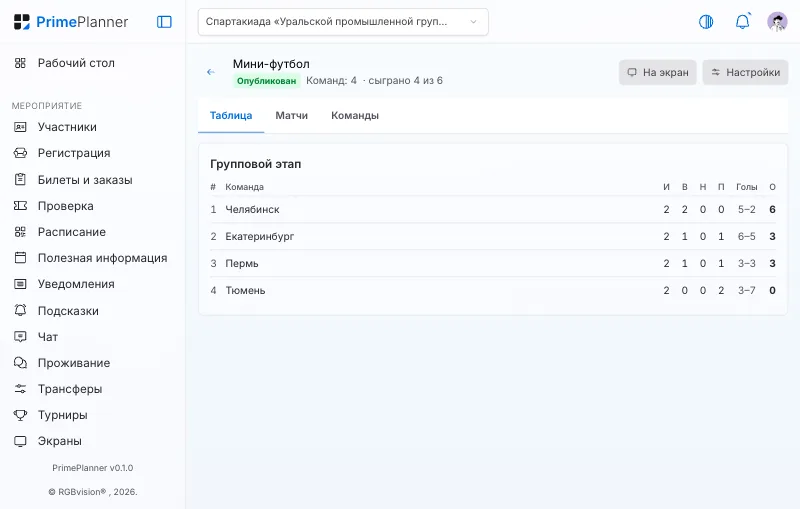Click goals value 6–5 for Екатеринбург
The height and width of the screenshot is (509, 800).
[746, 236]
